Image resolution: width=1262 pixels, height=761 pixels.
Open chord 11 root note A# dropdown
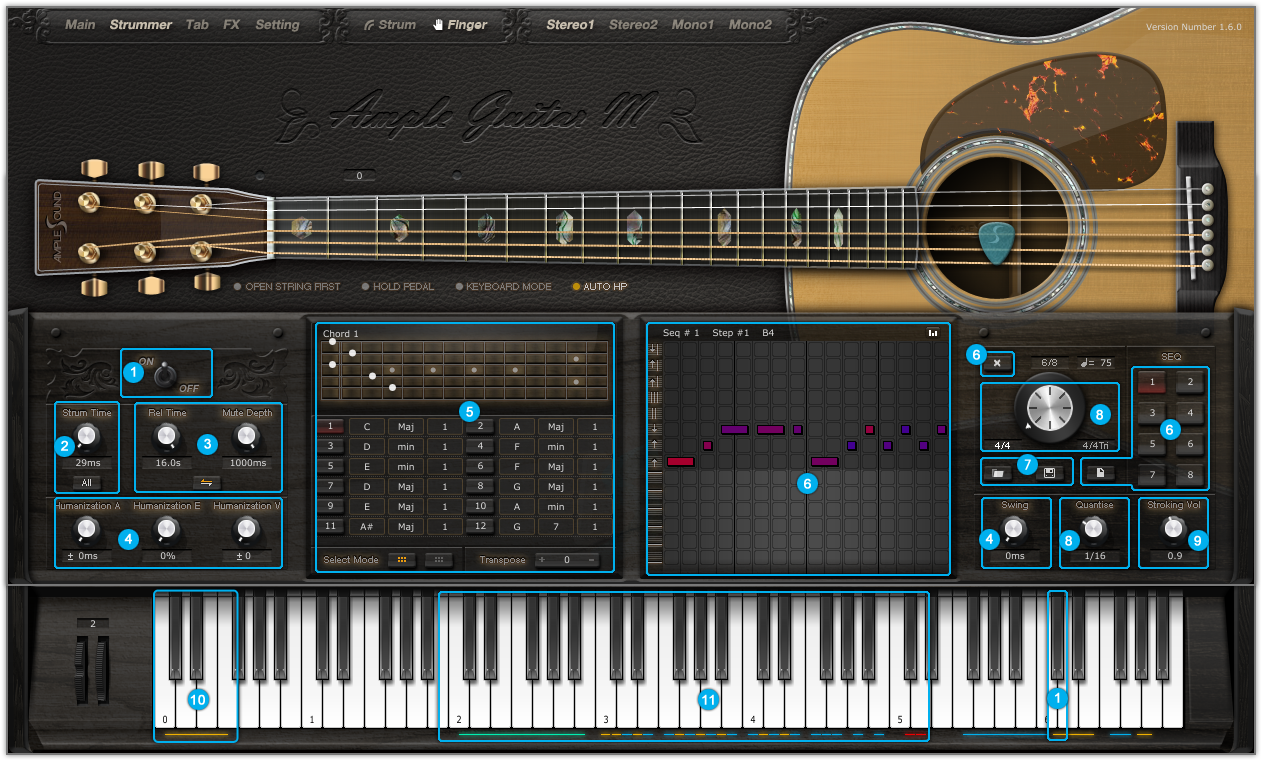coord(367,526)
